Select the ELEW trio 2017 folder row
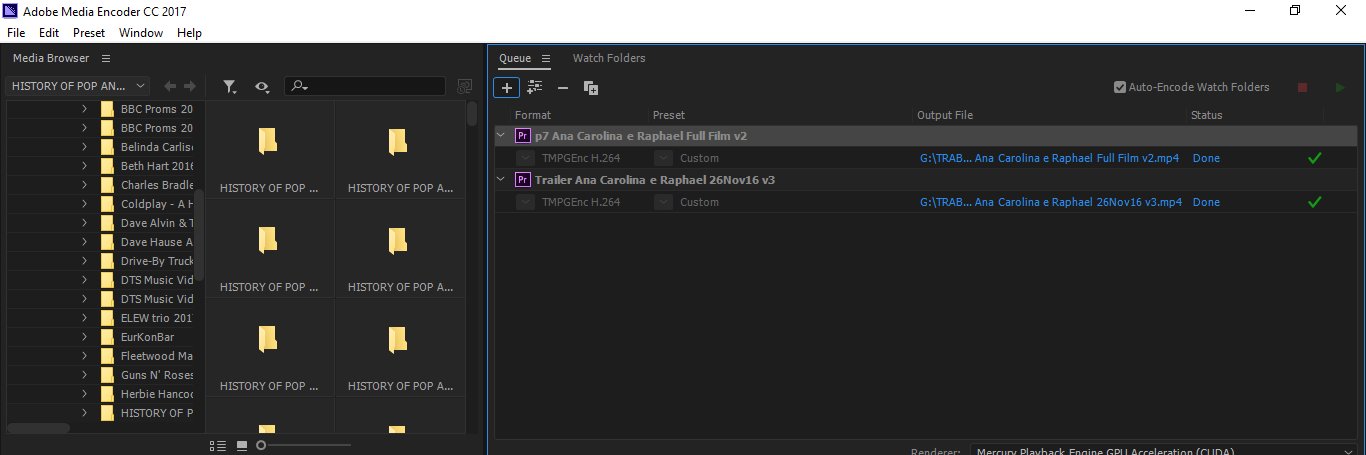 102,318
